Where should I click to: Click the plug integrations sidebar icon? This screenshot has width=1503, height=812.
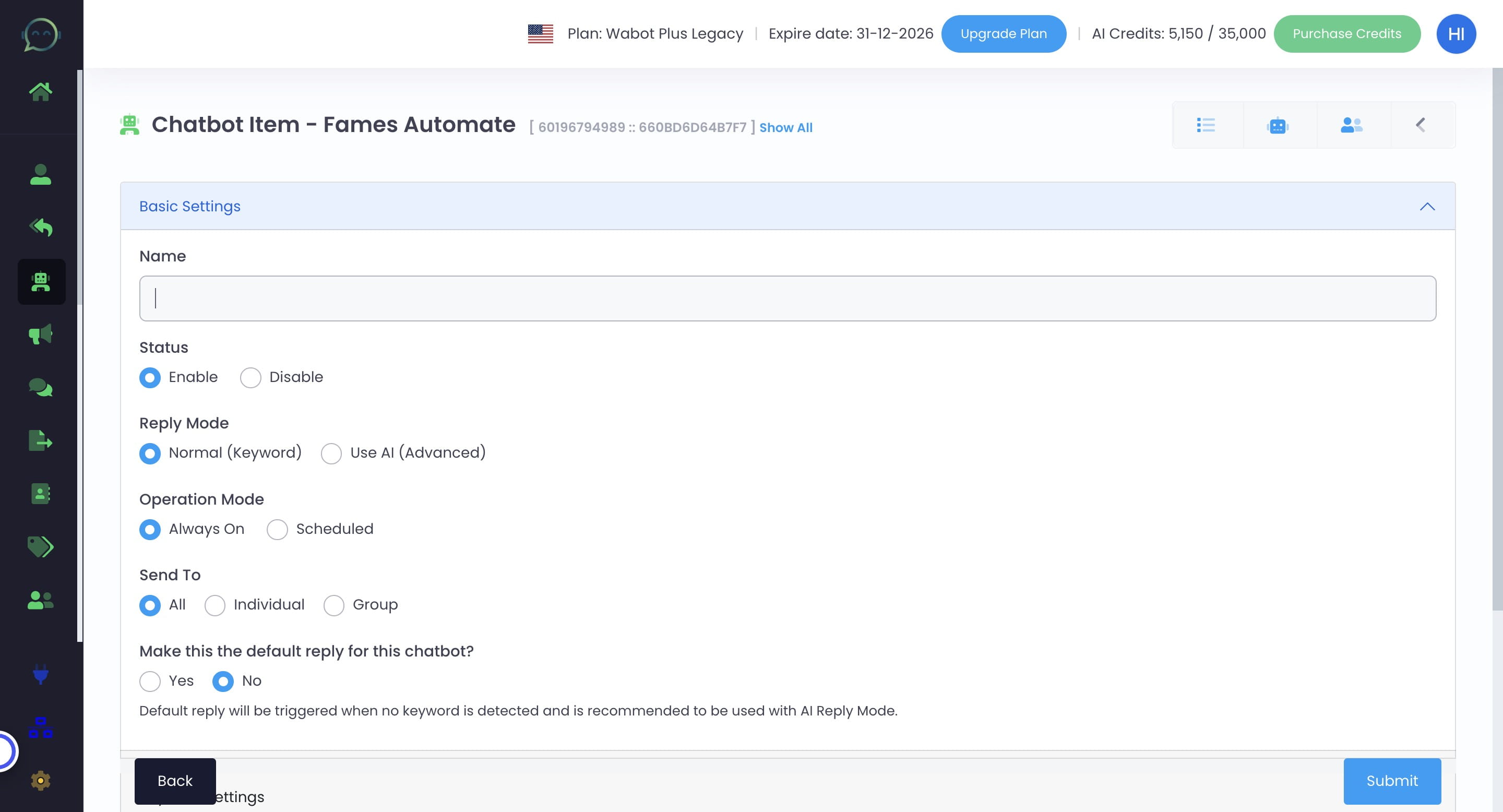coord(40,674)
